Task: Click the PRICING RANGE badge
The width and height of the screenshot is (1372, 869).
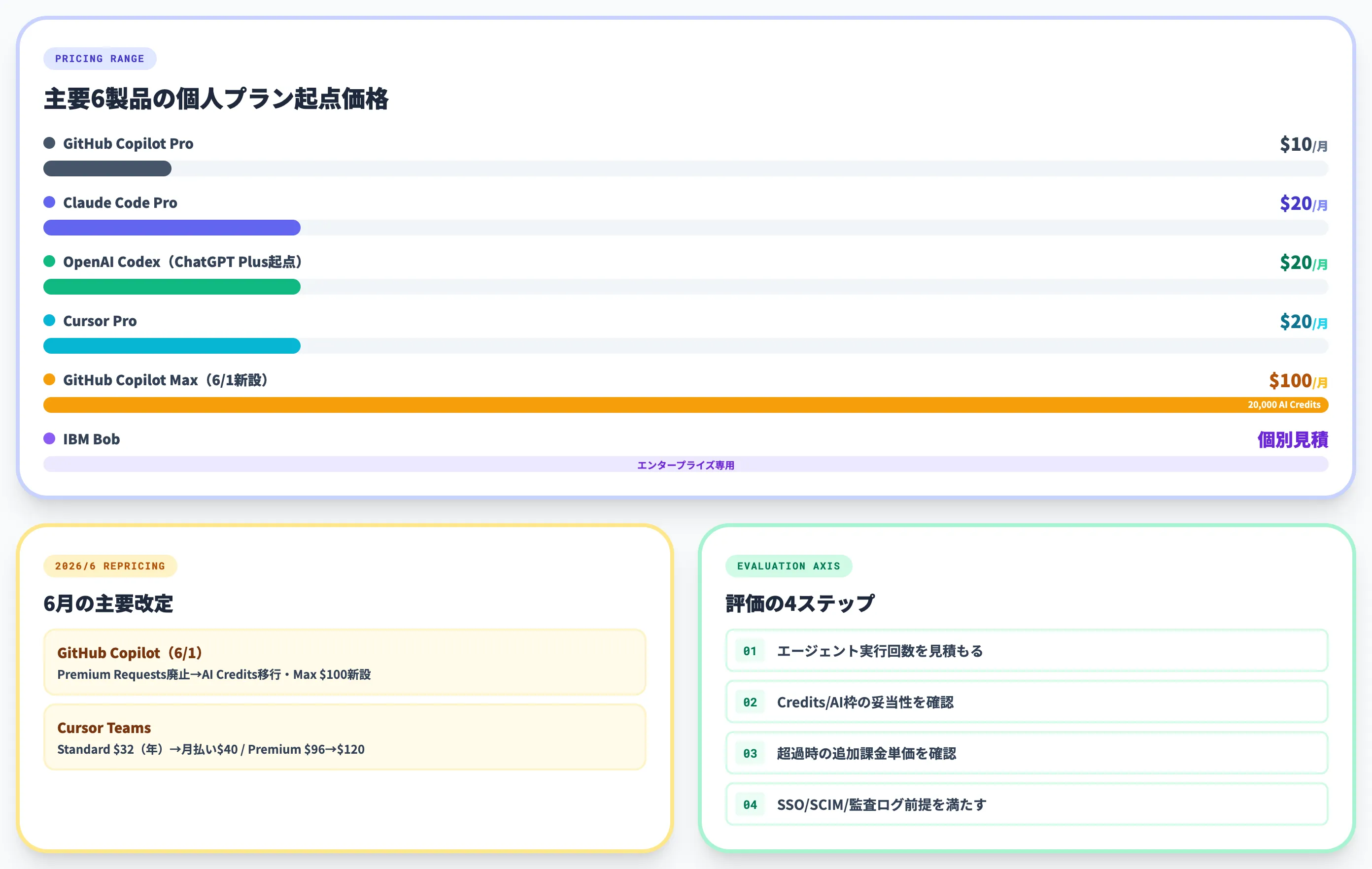Action: coord(100,59)
